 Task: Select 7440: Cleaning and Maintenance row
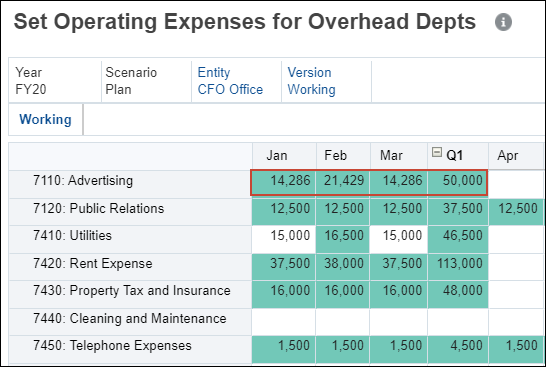click(x=130, y=322)
